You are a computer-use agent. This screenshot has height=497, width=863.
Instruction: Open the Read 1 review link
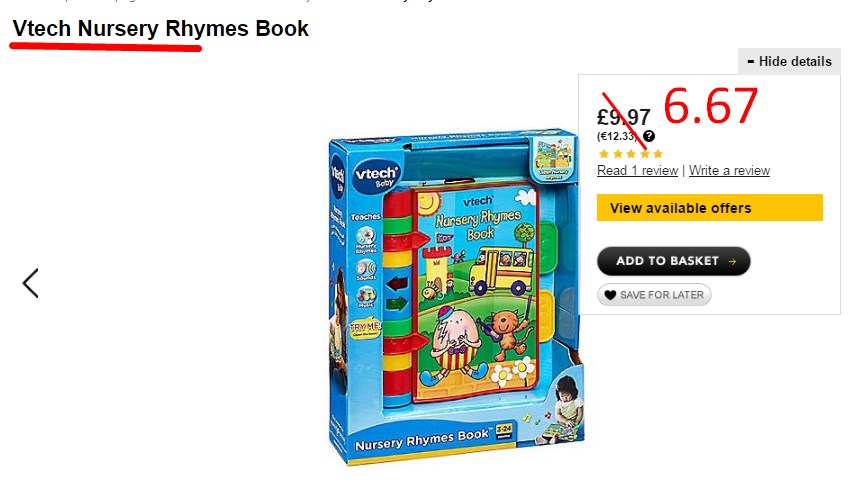[x=637, y=171]
